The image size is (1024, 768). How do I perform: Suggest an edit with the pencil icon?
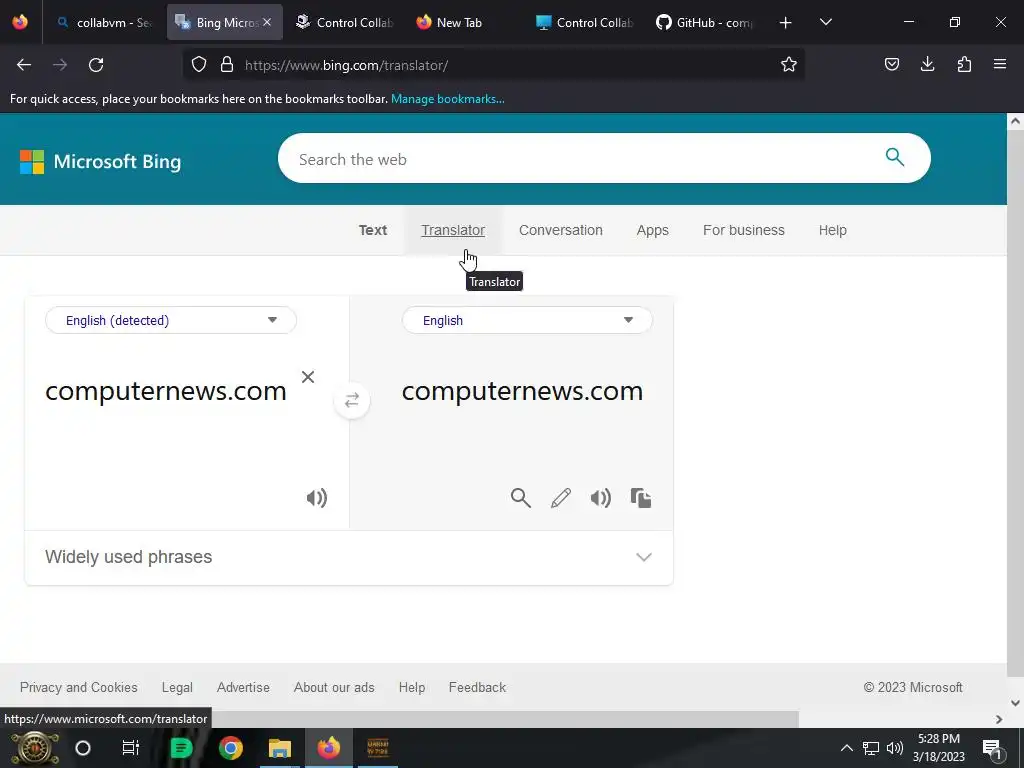coord(561,498)
